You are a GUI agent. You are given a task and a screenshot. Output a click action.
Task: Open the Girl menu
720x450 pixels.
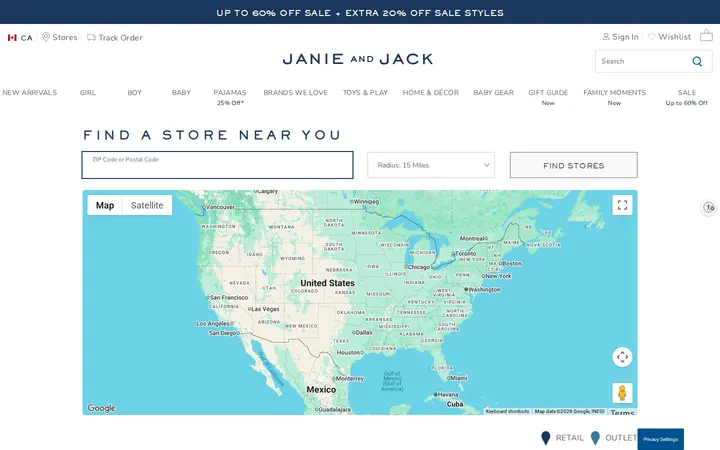(x=88, y=92)
